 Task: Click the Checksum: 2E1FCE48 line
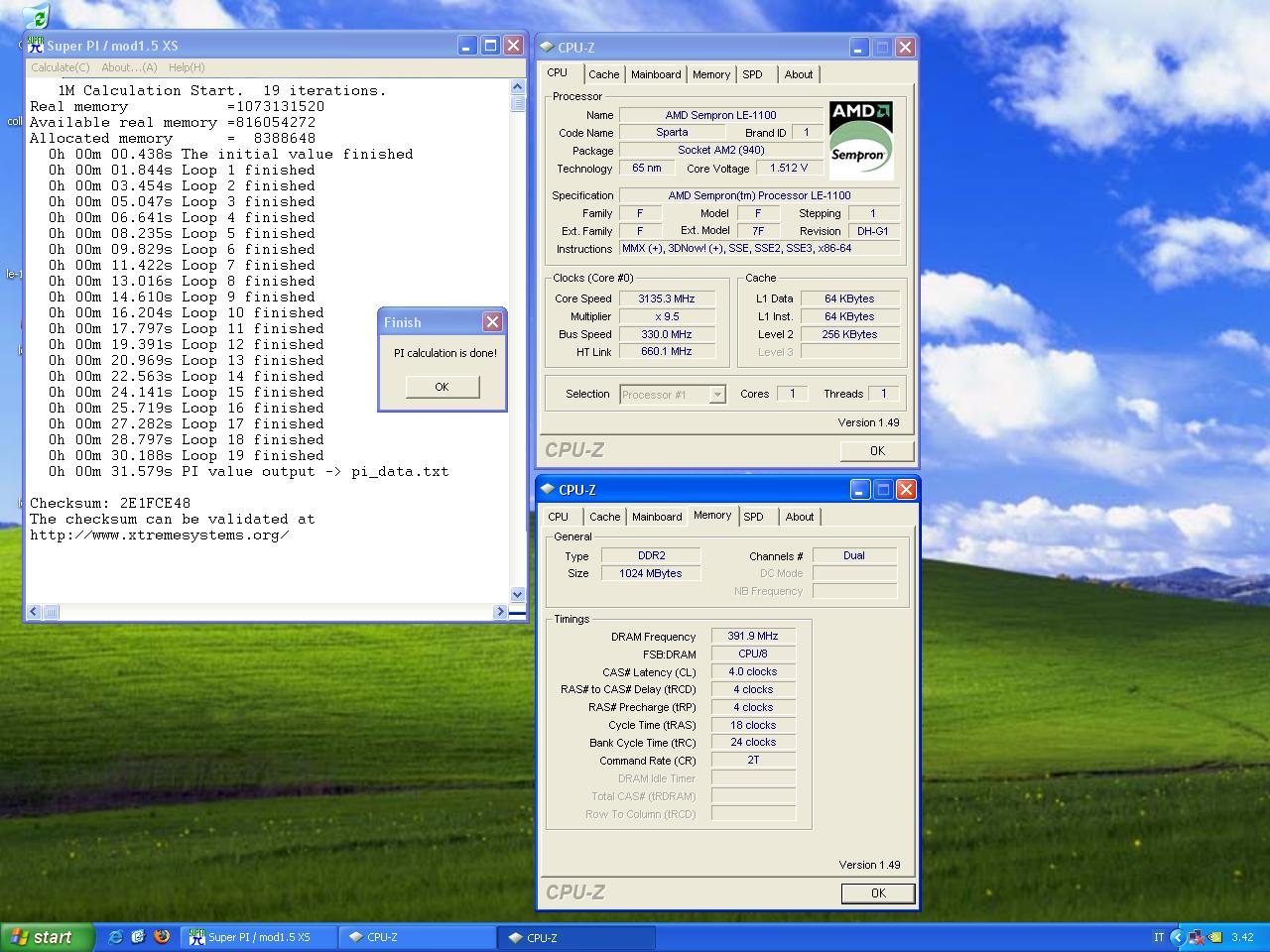110,503
